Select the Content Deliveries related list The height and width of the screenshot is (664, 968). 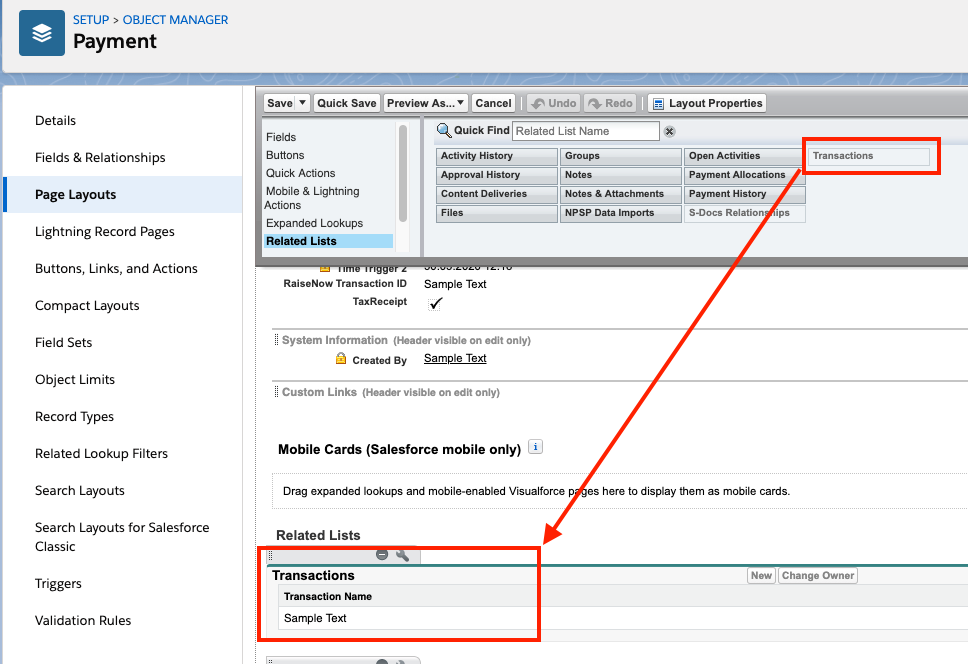pyautogui.click(x=496, y=194)
